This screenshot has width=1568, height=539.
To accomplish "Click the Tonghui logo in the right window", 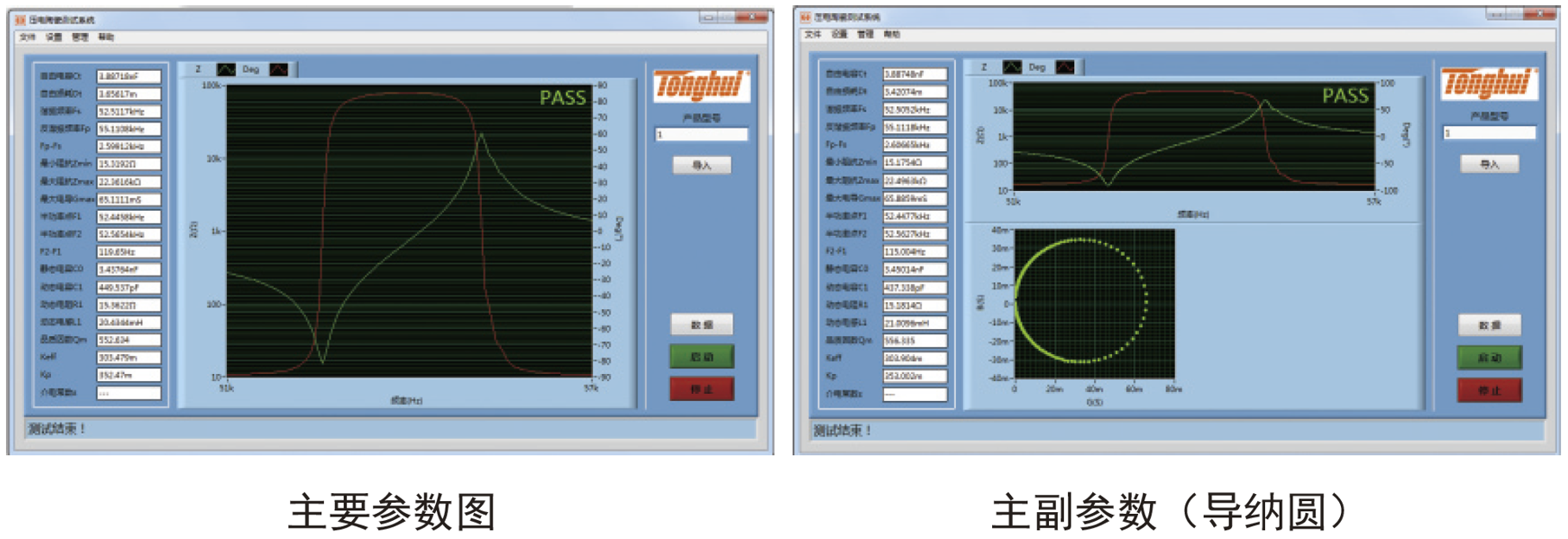I will pos(1488,84).
